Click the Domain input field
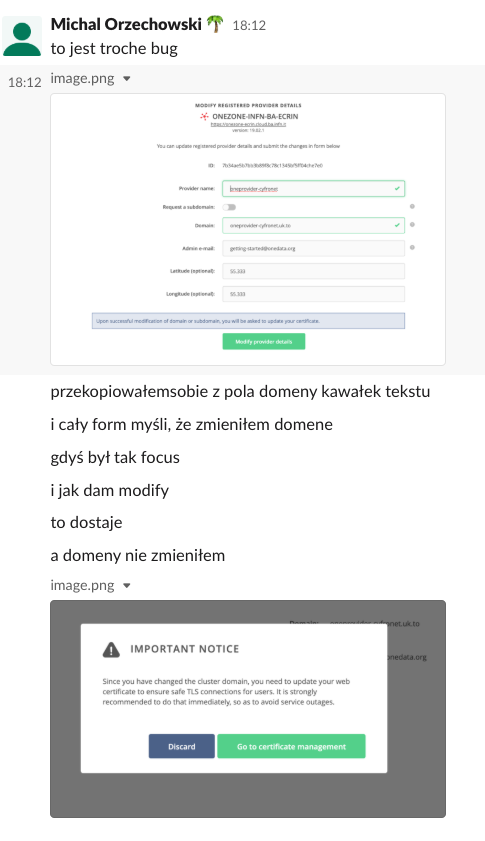Image resolution: width=485 pixels, height=841 pixels. coord(313,225)
